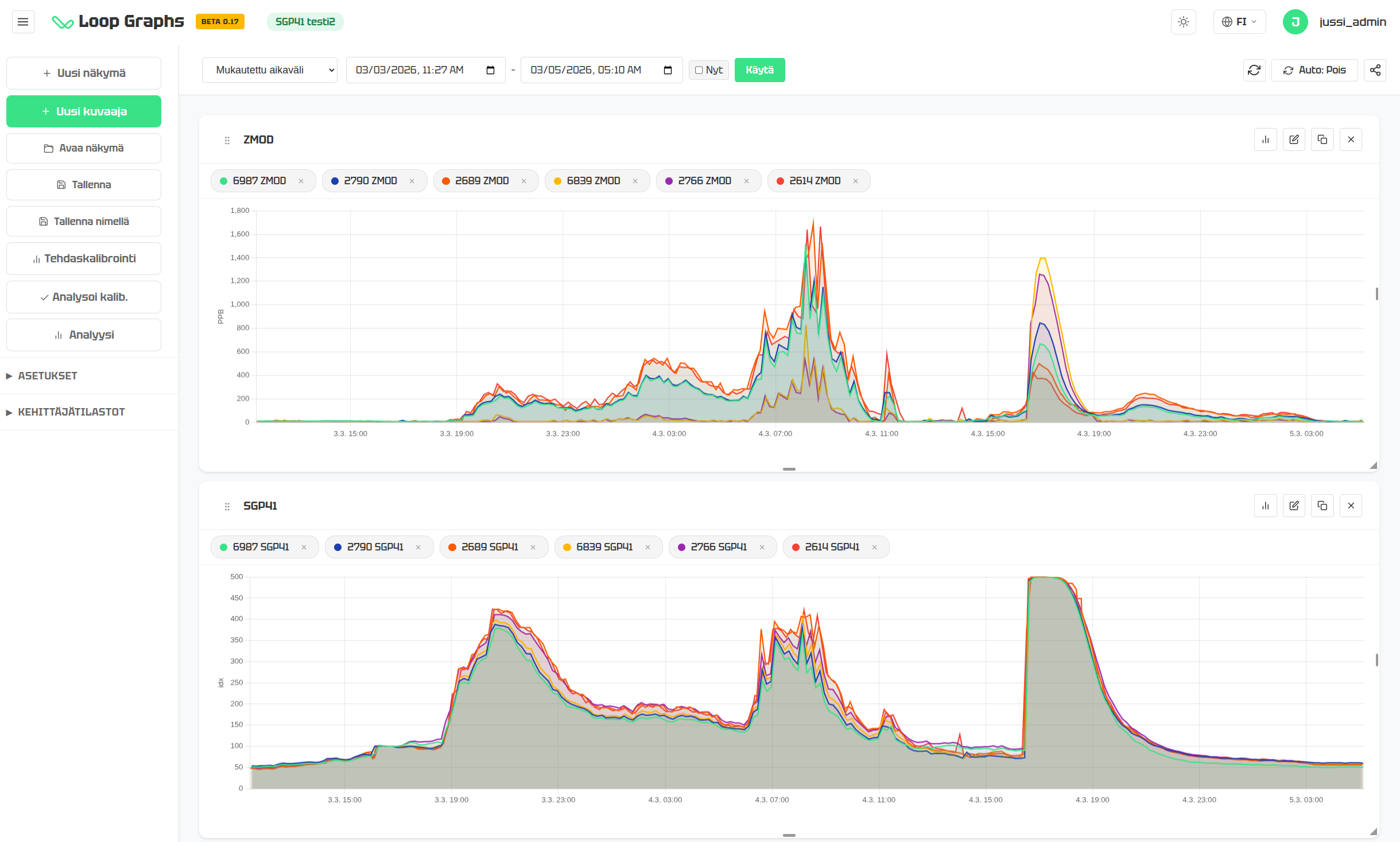Select Avaa näkymä in sidebar
The width and height of the screenshot is (1400, 842).
tap(84, 148)
